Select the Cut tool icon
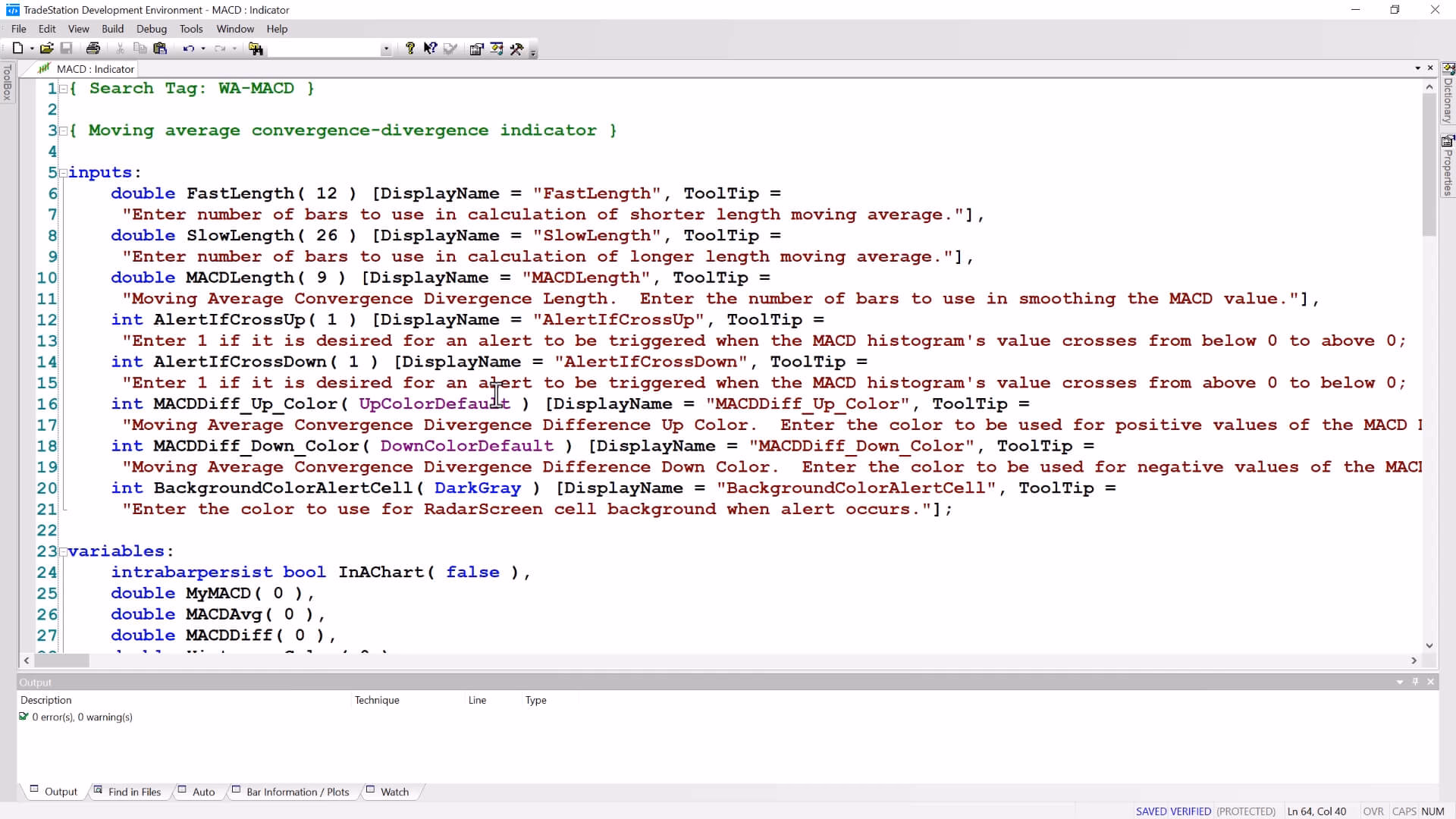 (x=120, y=48)
